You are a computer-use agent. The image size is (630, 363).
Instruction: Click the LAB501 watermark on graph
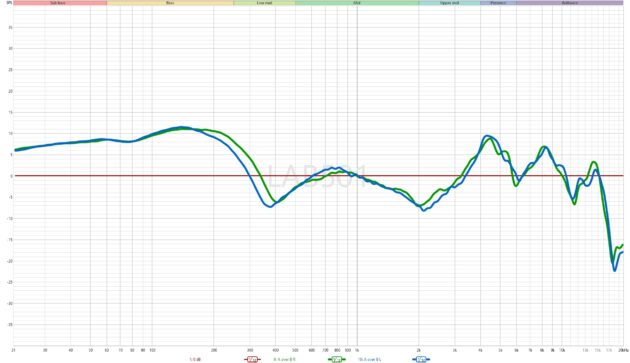317,176
